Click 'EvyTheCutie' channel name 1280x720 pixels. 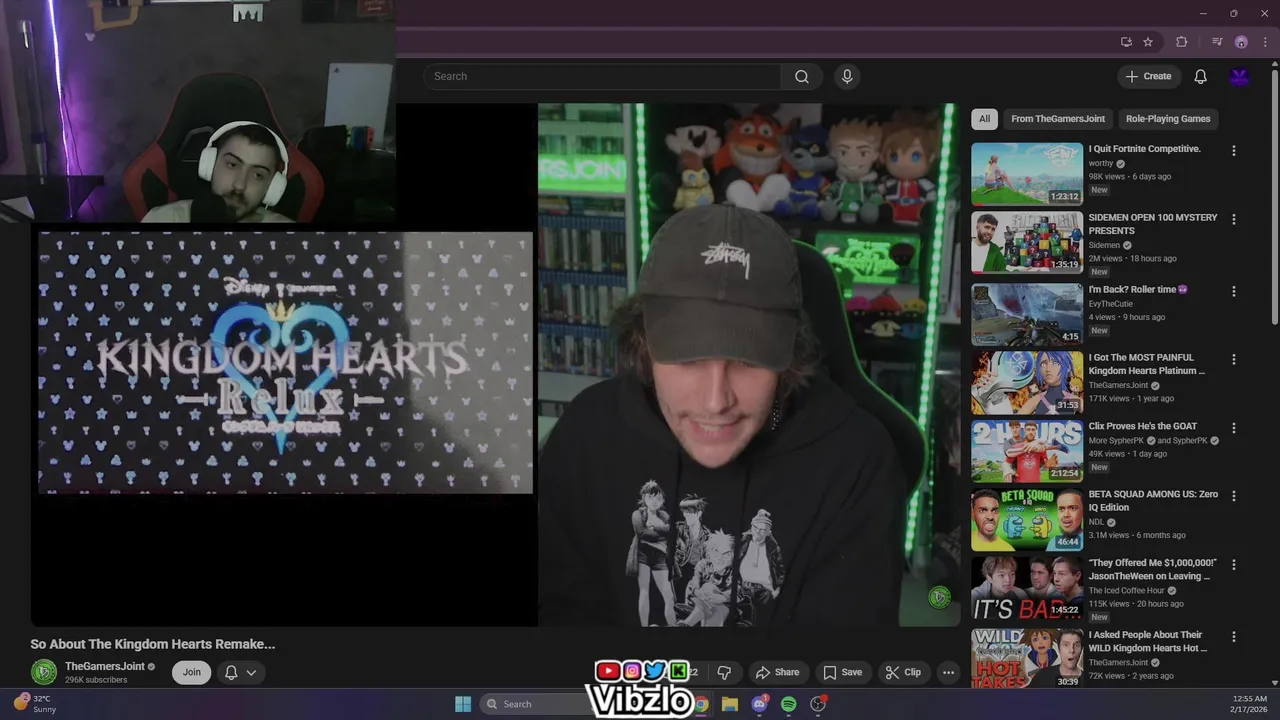point(1110,304)
